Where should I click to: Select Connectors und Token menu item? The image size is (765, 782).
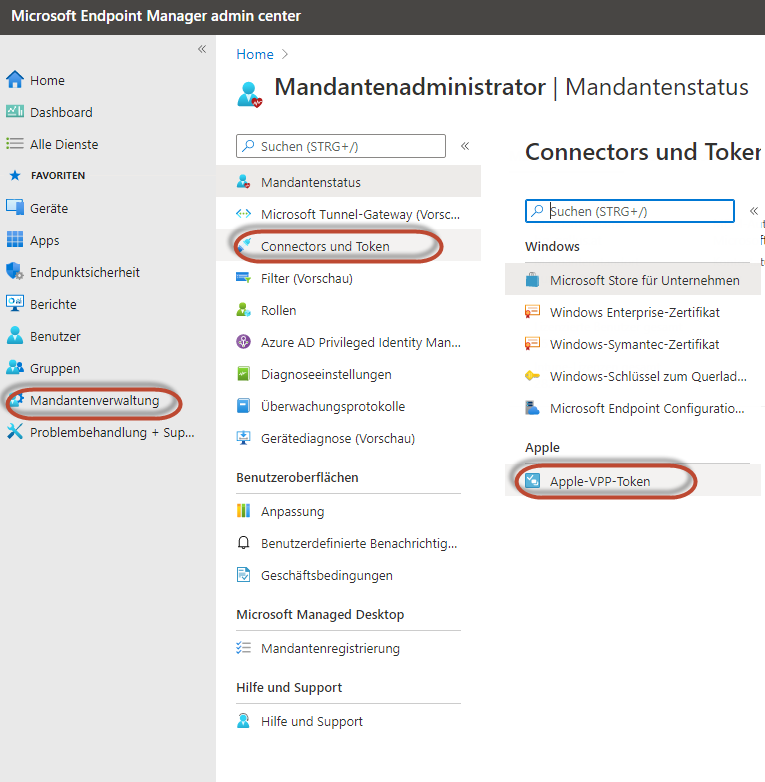pyautogui.click(x=325, y=246)
